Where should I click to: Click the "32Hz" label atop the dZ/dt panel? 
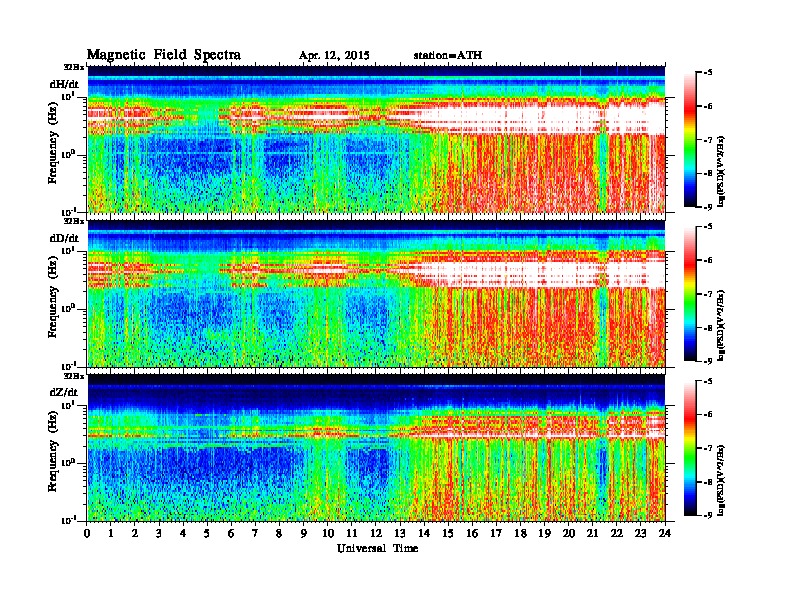[73, 376]
